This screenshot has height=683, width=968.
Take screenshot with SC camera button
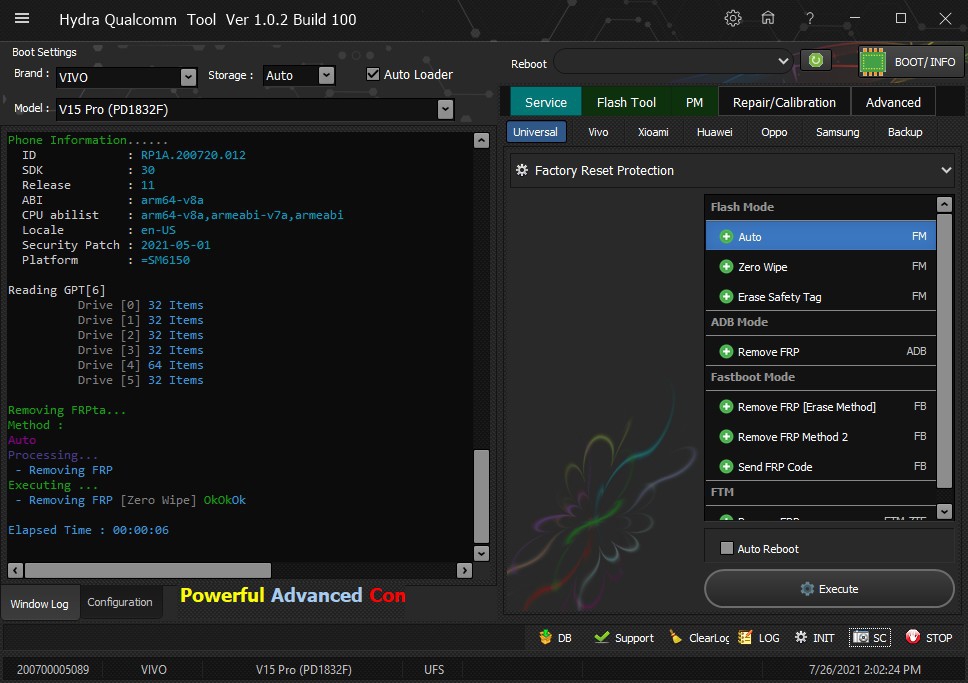870,637
